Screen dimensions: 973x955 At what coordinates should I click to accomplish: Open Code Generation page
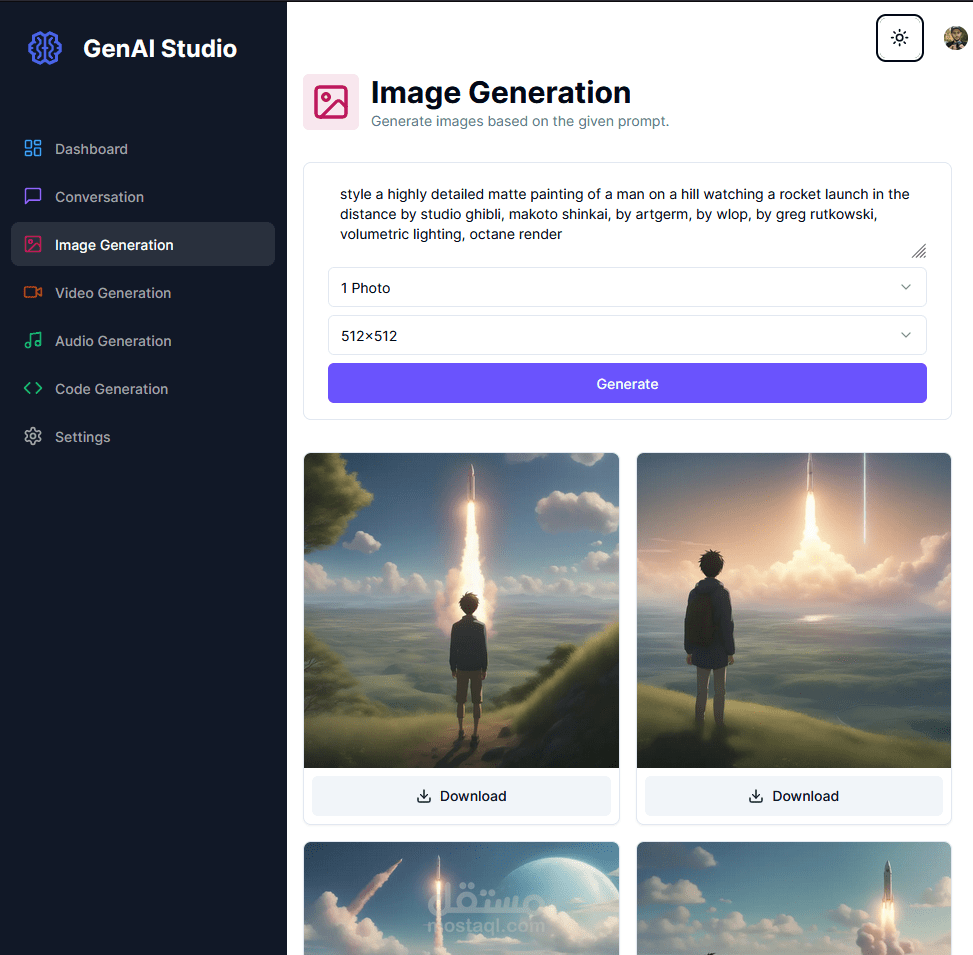[143, 389]
